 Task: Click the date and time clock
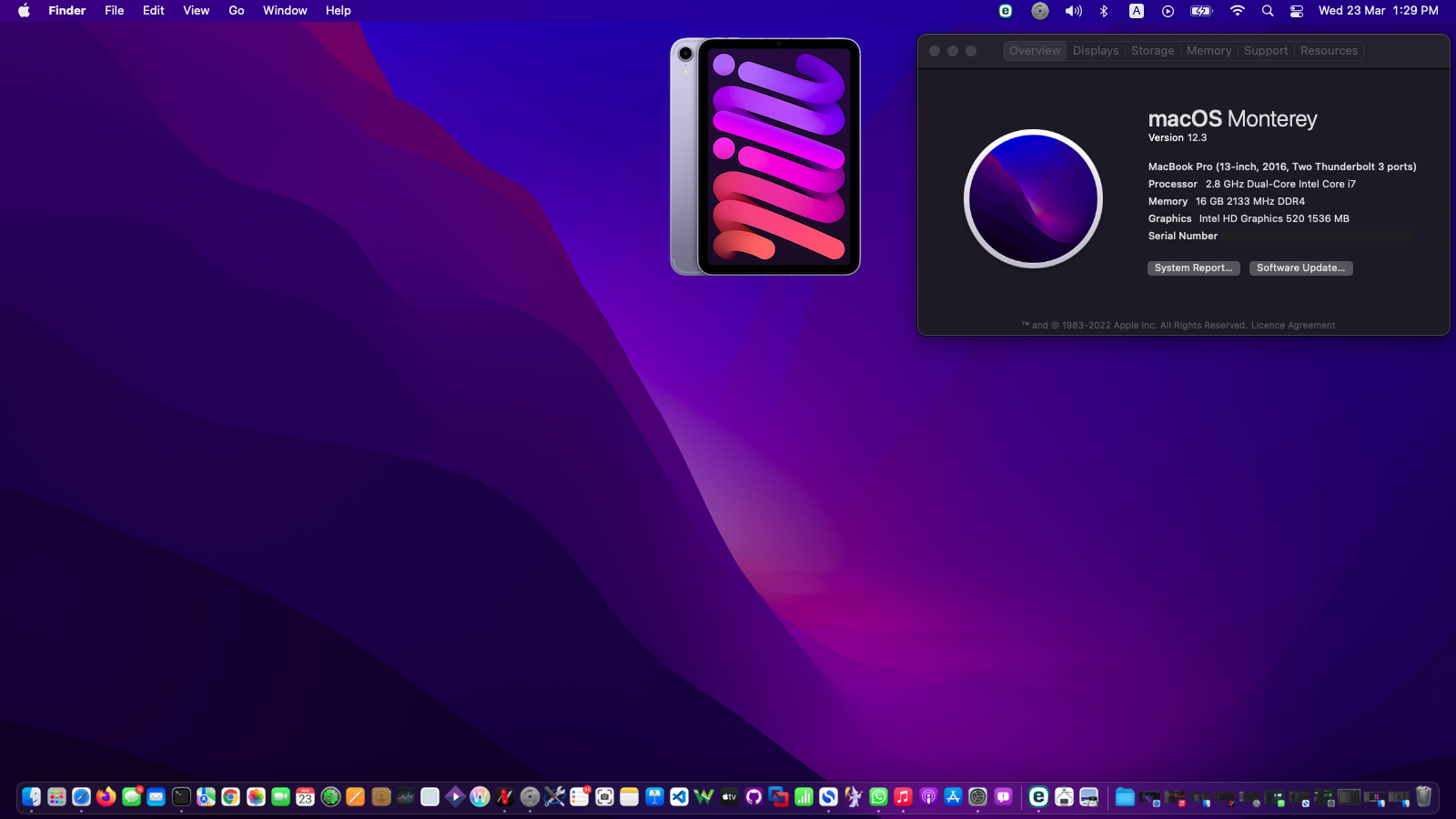[1379, 11]
